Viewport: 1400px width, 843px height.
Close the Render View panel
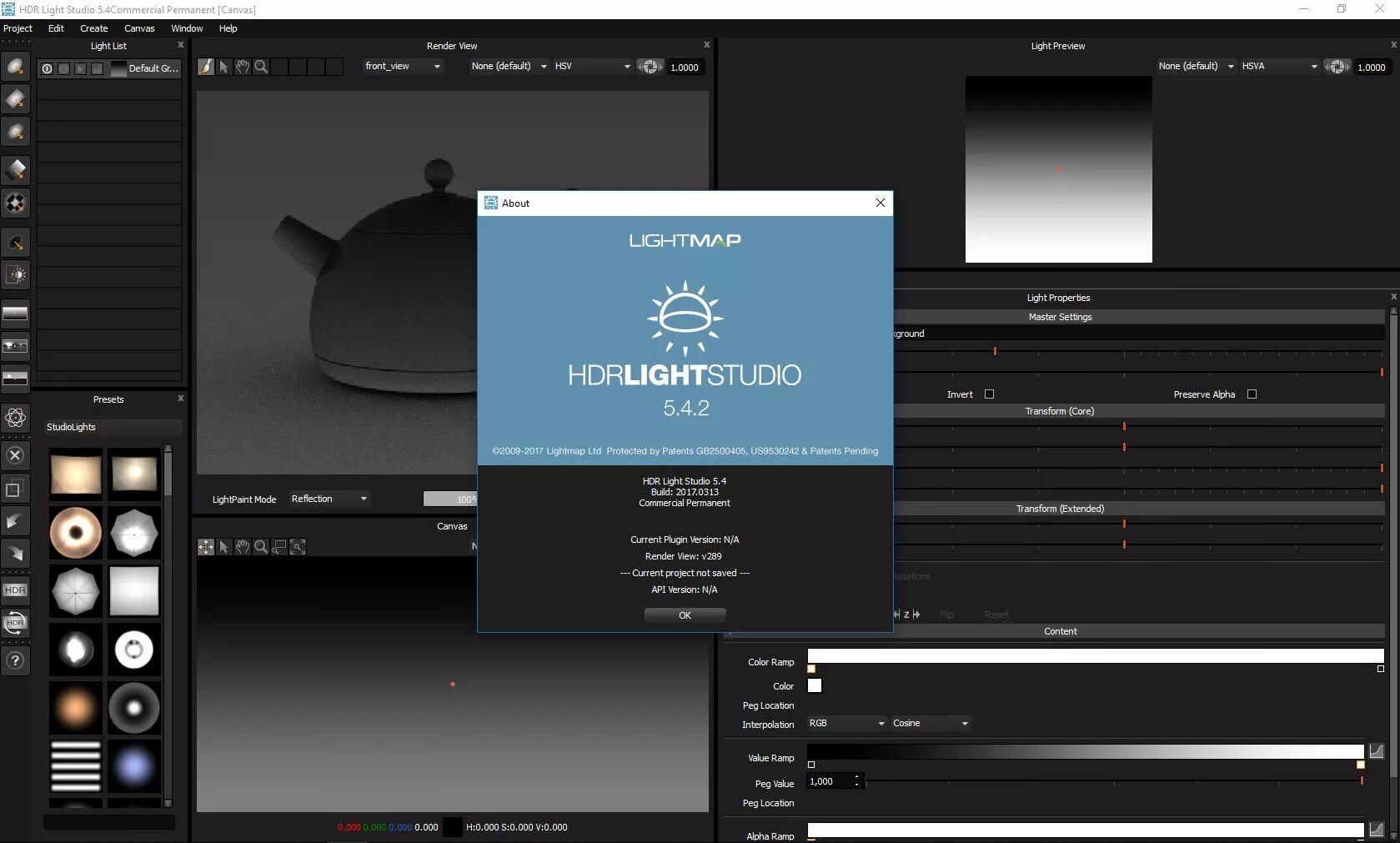707,45
